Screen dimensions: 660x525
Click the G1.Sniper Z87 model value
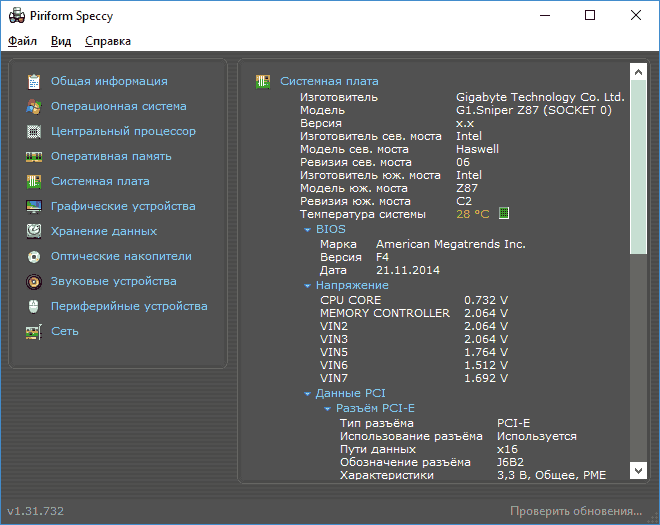534,110
